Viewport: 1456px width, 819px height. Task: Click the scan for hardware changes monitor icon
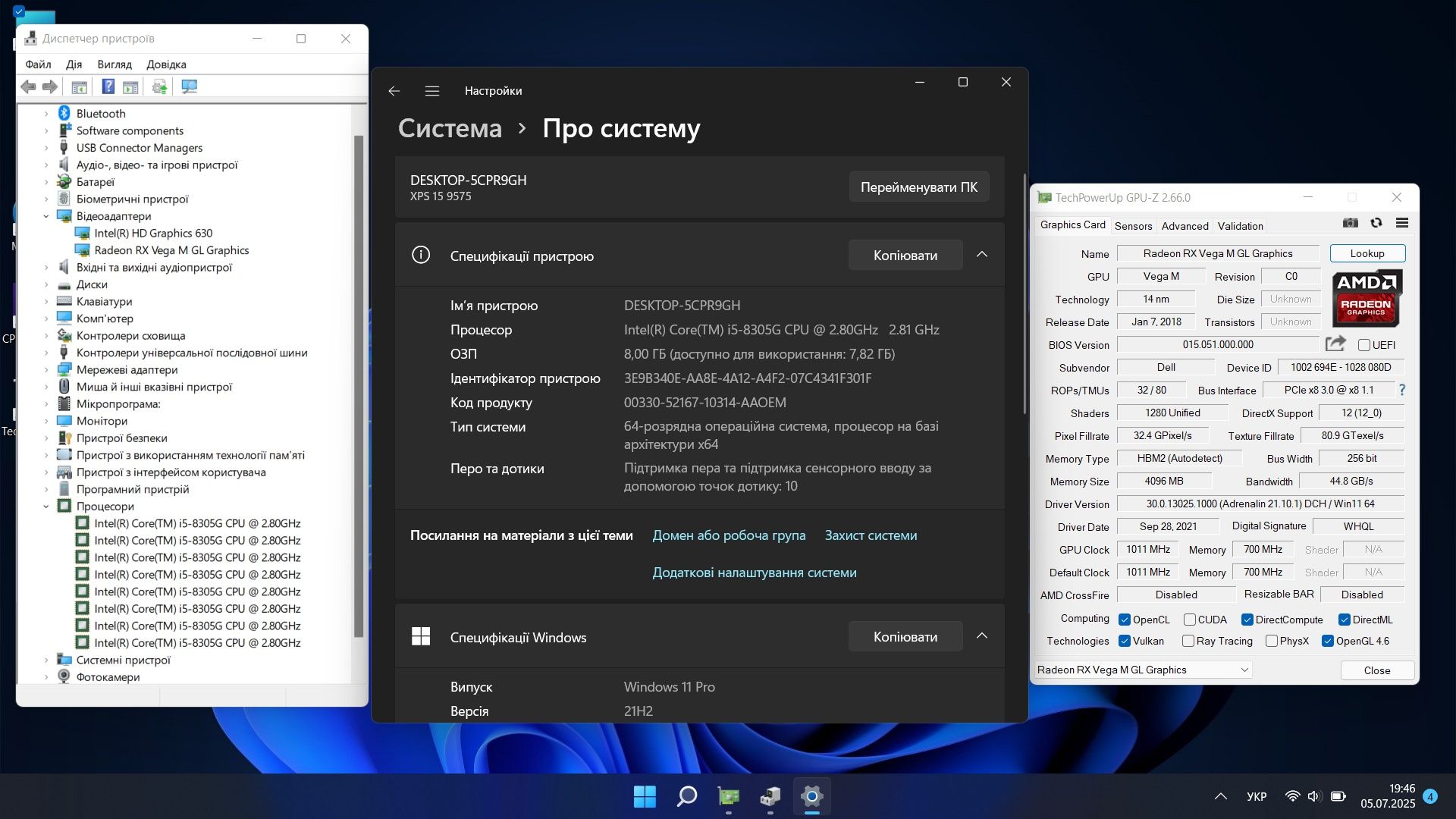pos(190,87)
